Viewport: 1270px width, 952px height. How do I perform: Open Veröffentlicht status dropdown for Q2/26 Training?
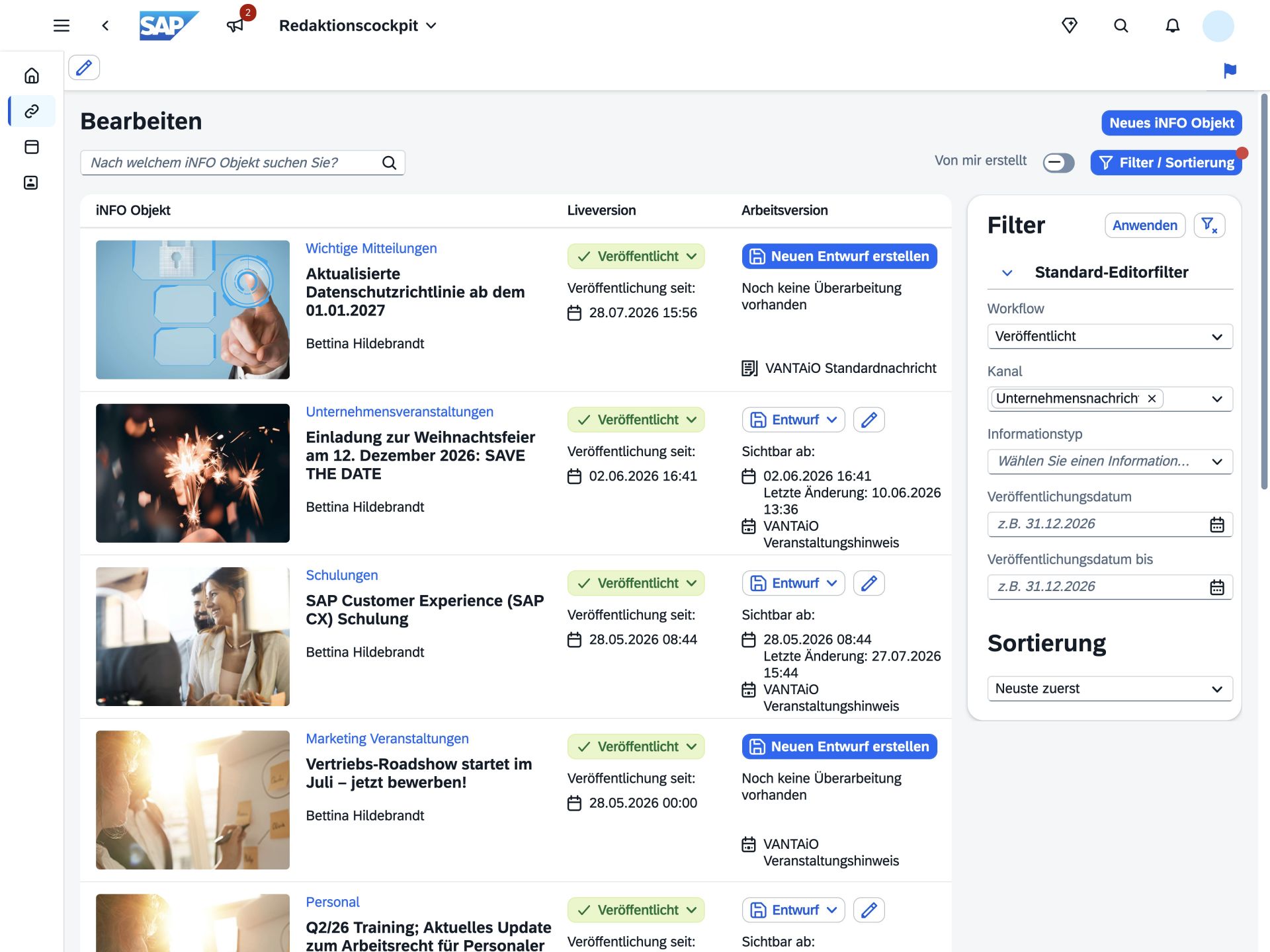point(636,910)
